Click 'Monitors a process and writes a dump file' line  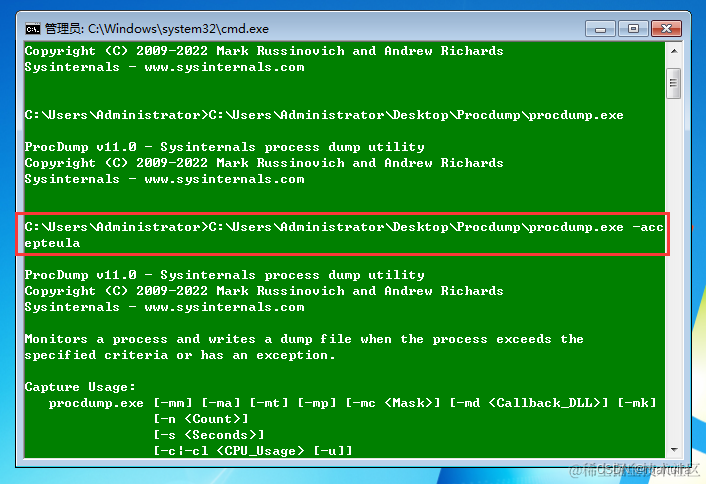(x=304, y=339)
